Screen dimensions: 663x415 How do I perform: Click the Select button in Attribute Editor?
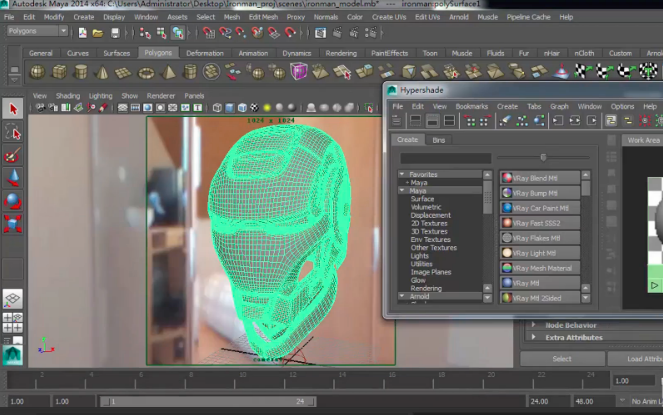[x=562, y=359]
